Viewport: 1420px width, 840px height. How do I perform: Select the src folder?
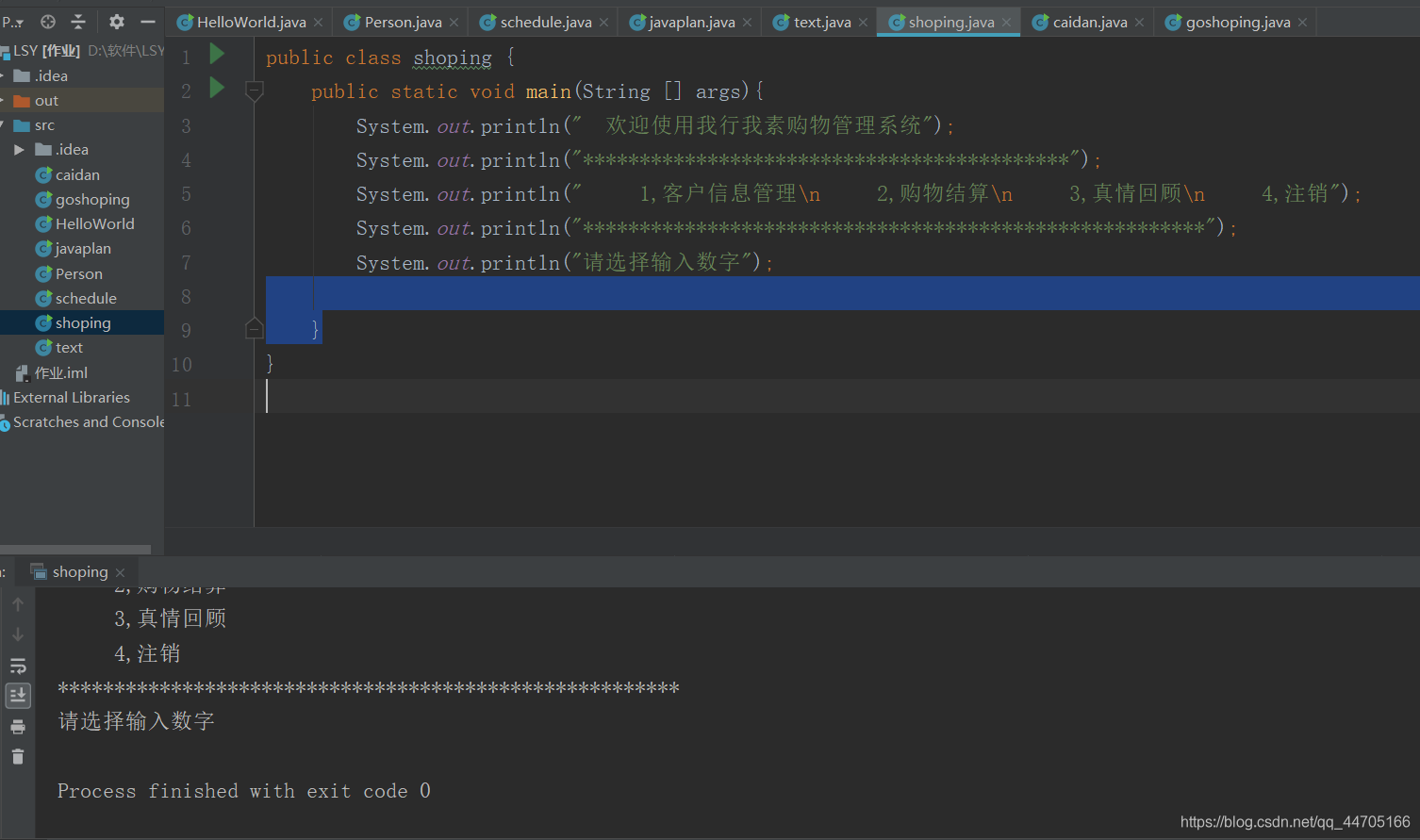click(x=82, y=124)
